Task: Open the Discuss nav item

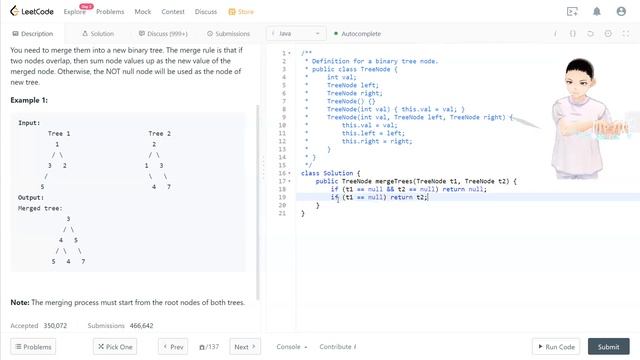Action: coord(206,12)
